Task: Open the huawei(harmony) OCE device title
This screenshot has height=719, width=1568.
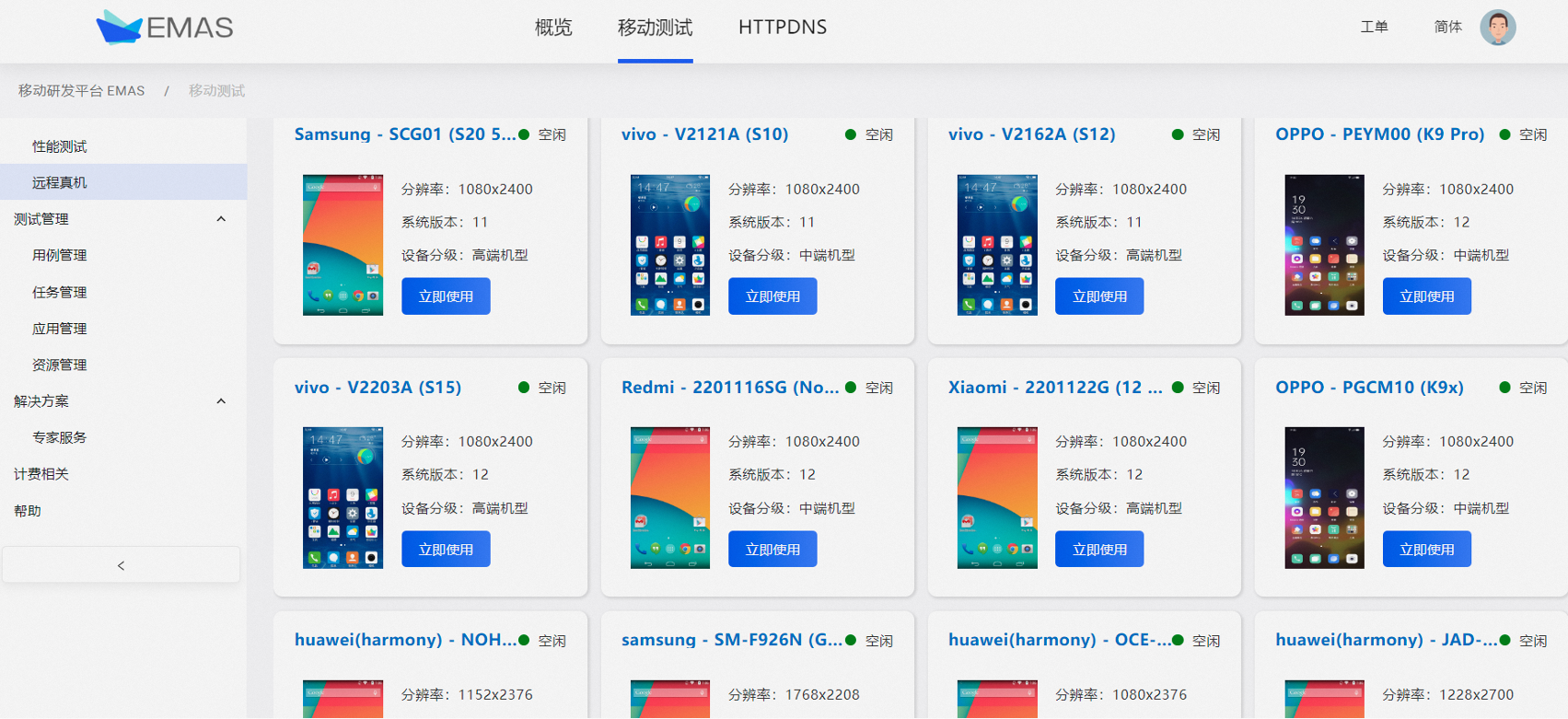Action: [1060, 640]
